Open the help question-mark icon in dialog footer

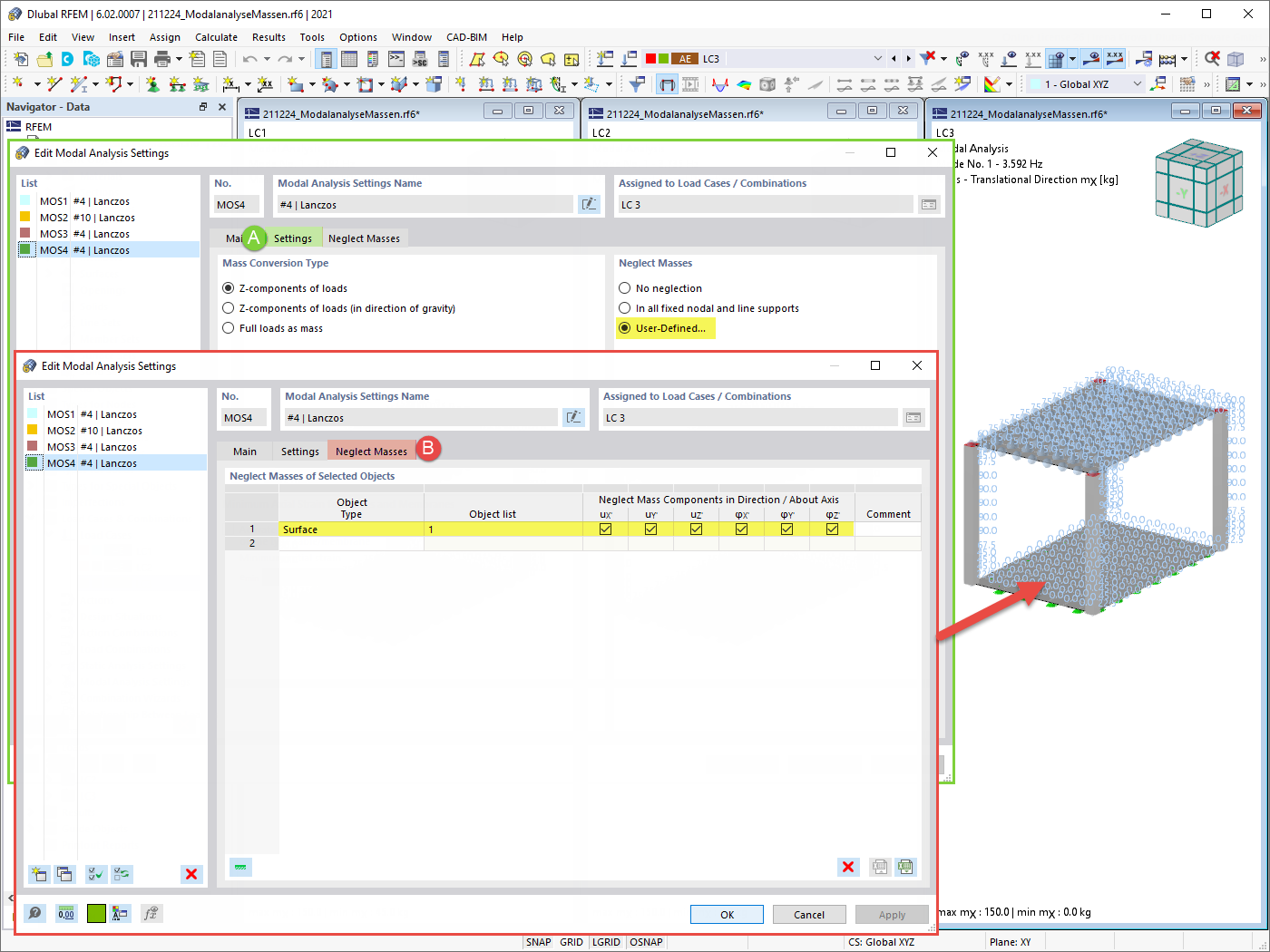pyautogui.click(x=34, y=913)
